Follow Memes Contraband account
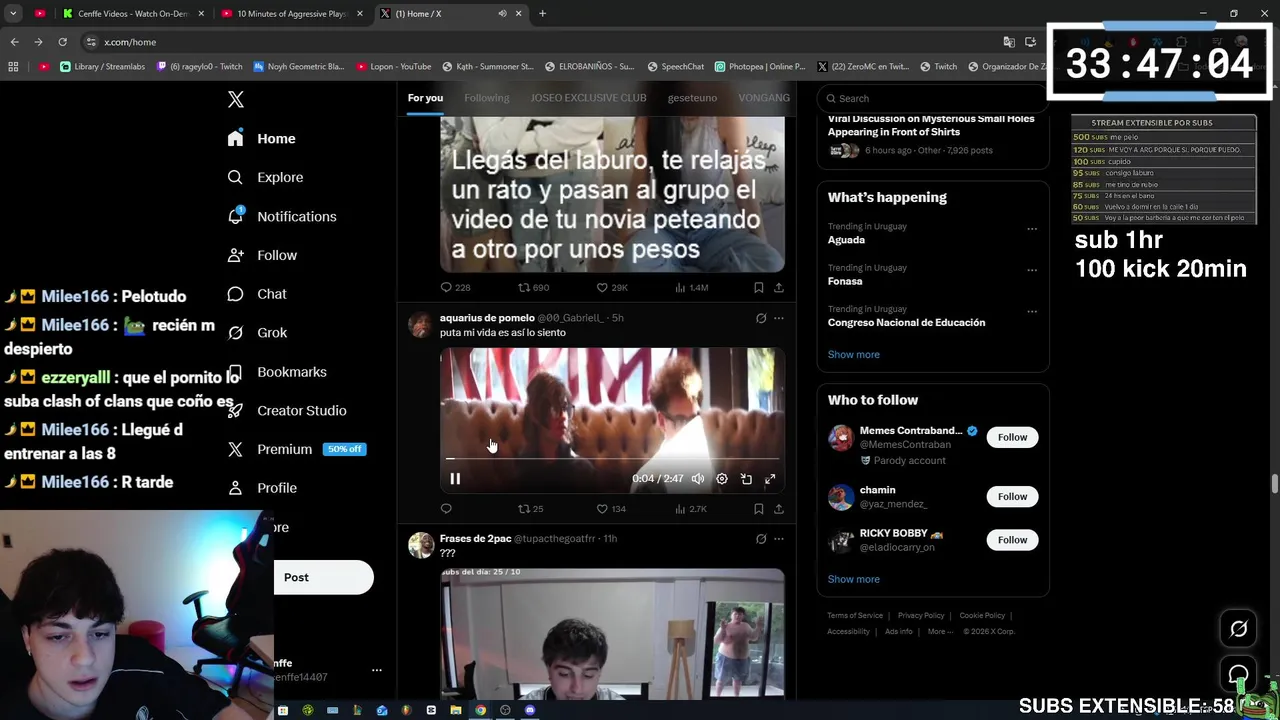1280x720 pixels. point(1012,437)
